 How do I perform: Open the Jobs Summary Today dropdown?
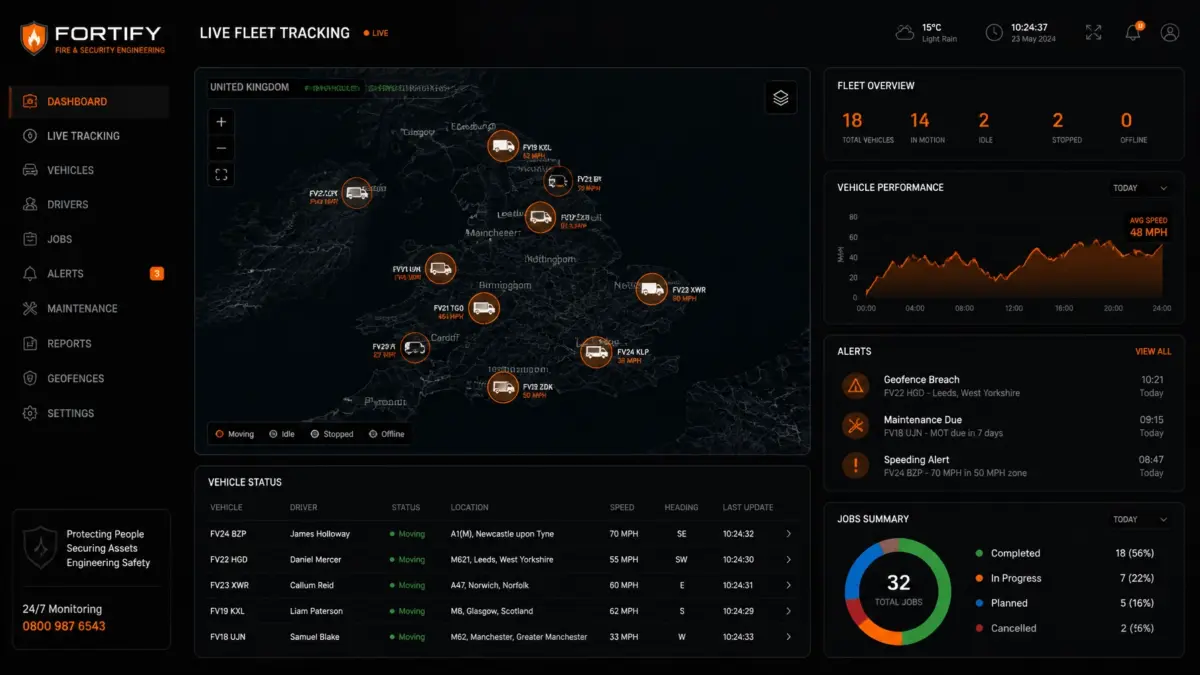[1140, 519]
